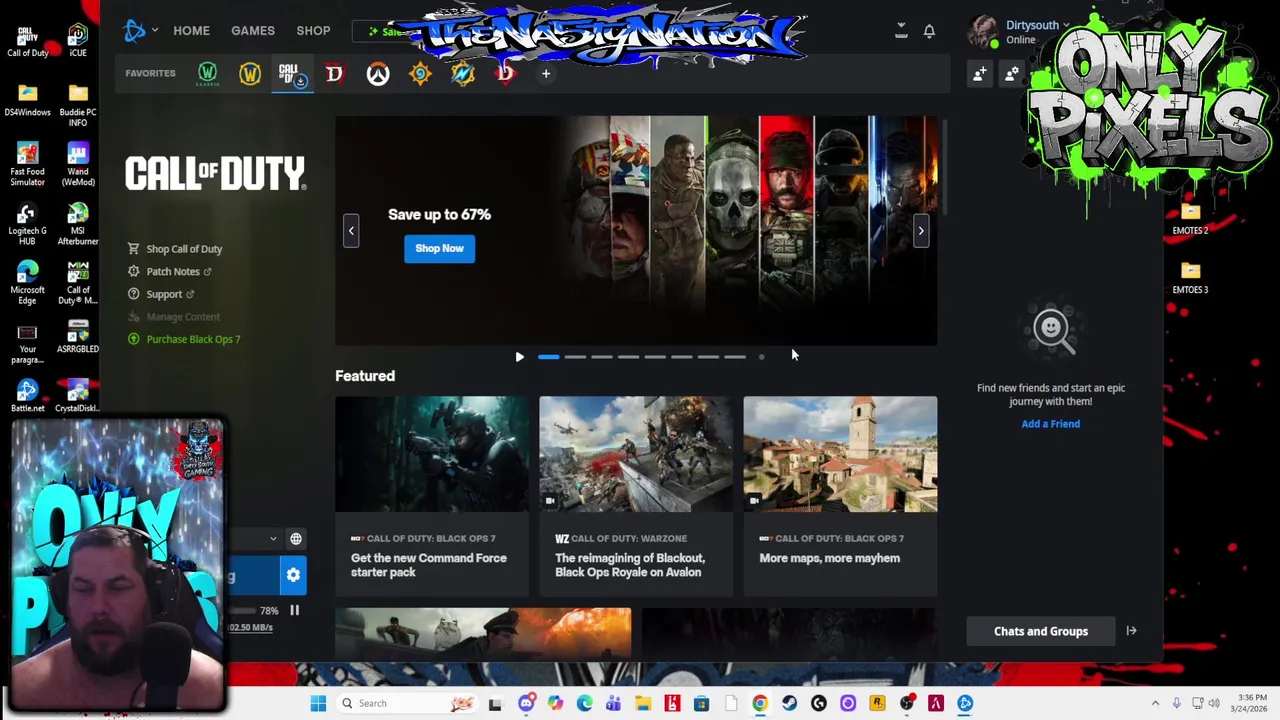Open the Battle.net downloads tray icon
This screenshot has height=720, width=1280.
(x=901, y=30)
